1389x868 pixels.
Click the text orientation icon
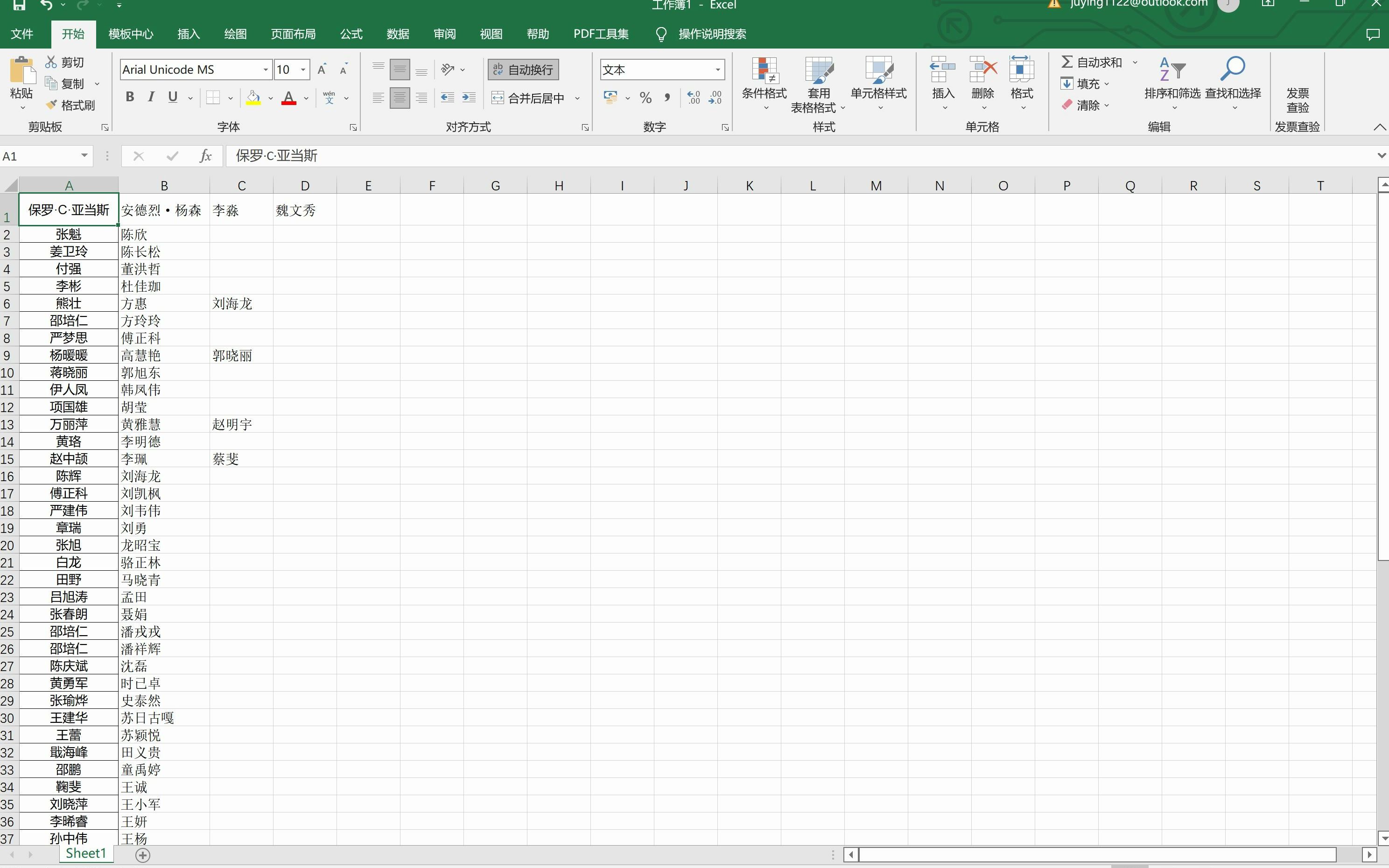tap(448, 70)
